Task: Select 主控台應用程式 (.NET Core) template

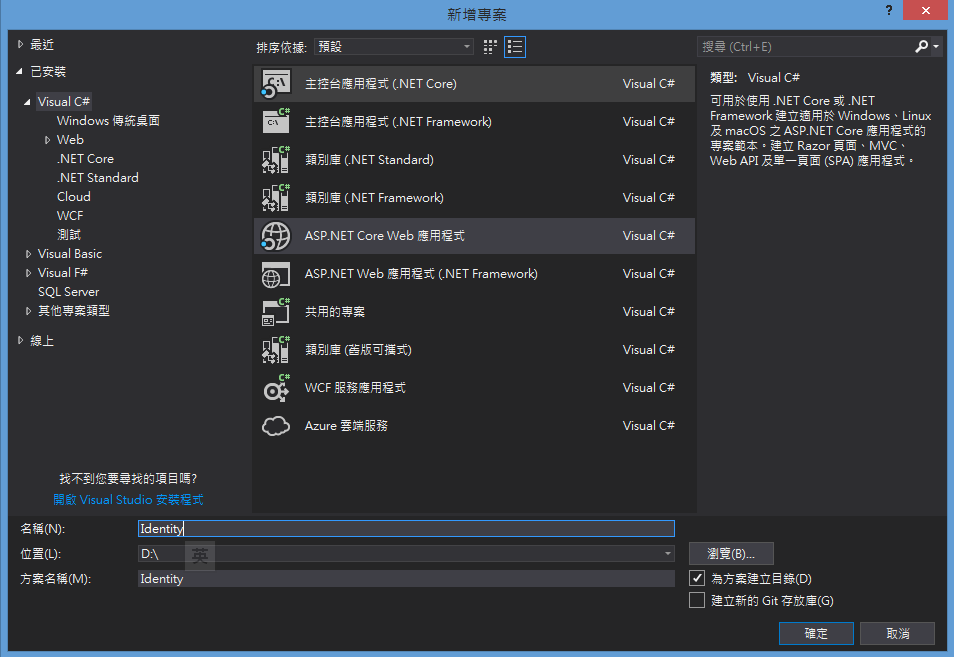Action: click(x=474, y=84)
